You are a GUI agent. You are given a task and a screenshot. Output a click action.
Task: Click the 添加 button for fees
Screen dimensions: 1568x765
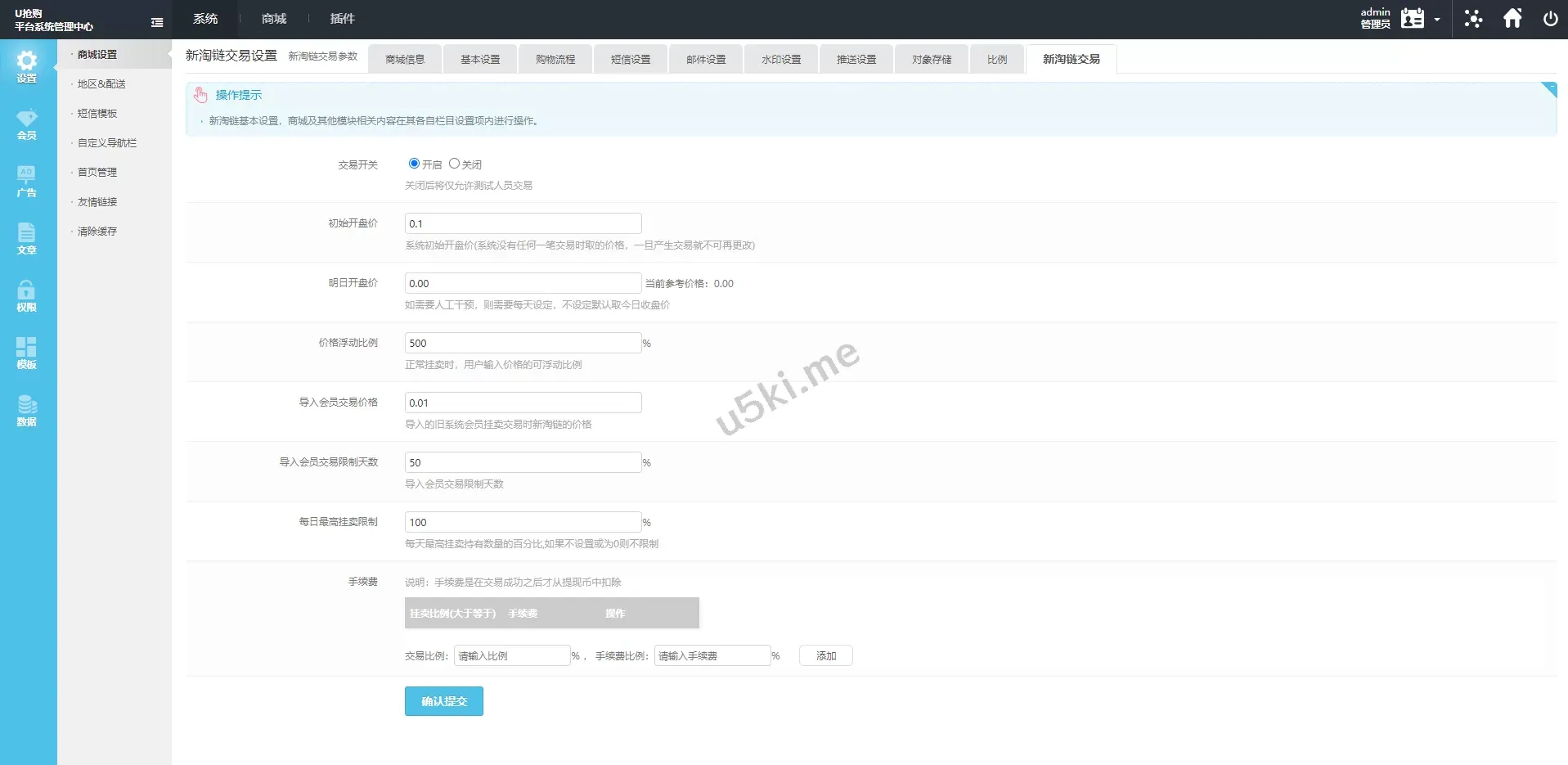coord(825,656)
